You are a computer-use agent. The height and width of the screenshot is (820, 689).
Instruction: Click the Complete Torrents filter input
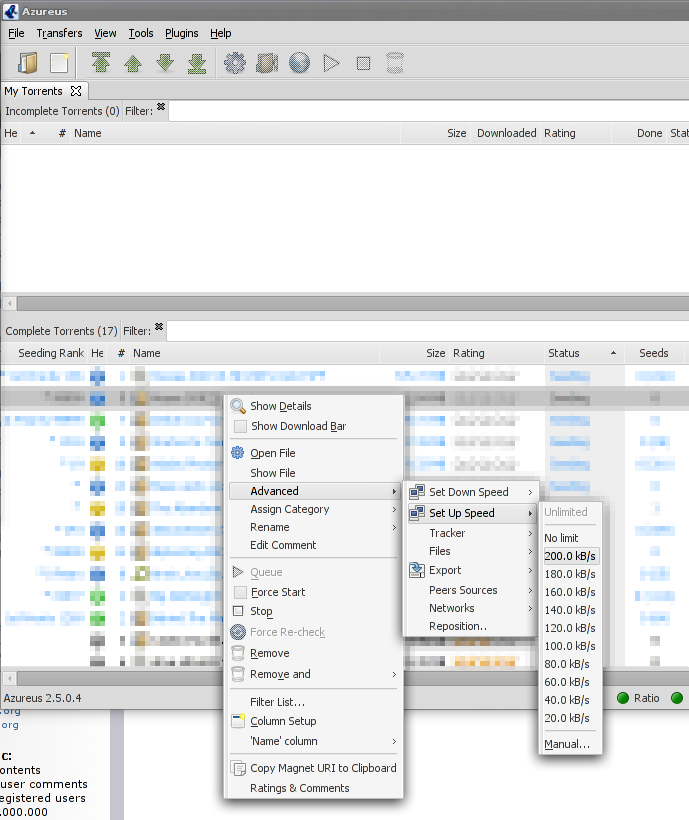[427, 331]
